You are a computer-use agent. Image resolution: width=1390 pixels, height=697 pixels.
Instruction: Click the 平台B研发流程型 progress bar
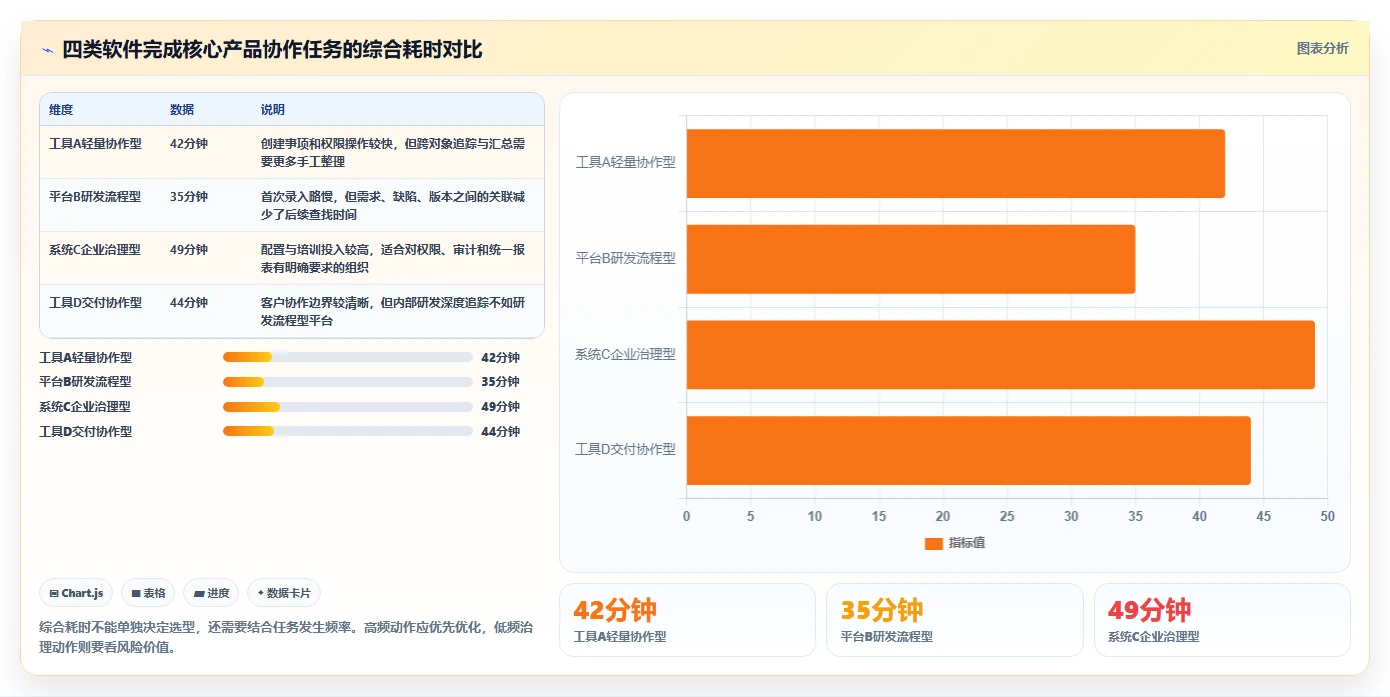(x=347, y=382)
